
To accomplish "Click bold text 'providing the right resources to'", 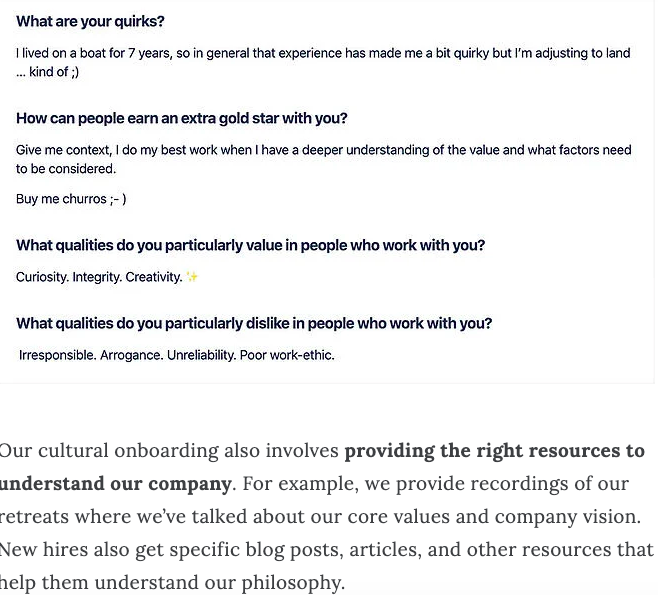I will click(x=494, y=451).
